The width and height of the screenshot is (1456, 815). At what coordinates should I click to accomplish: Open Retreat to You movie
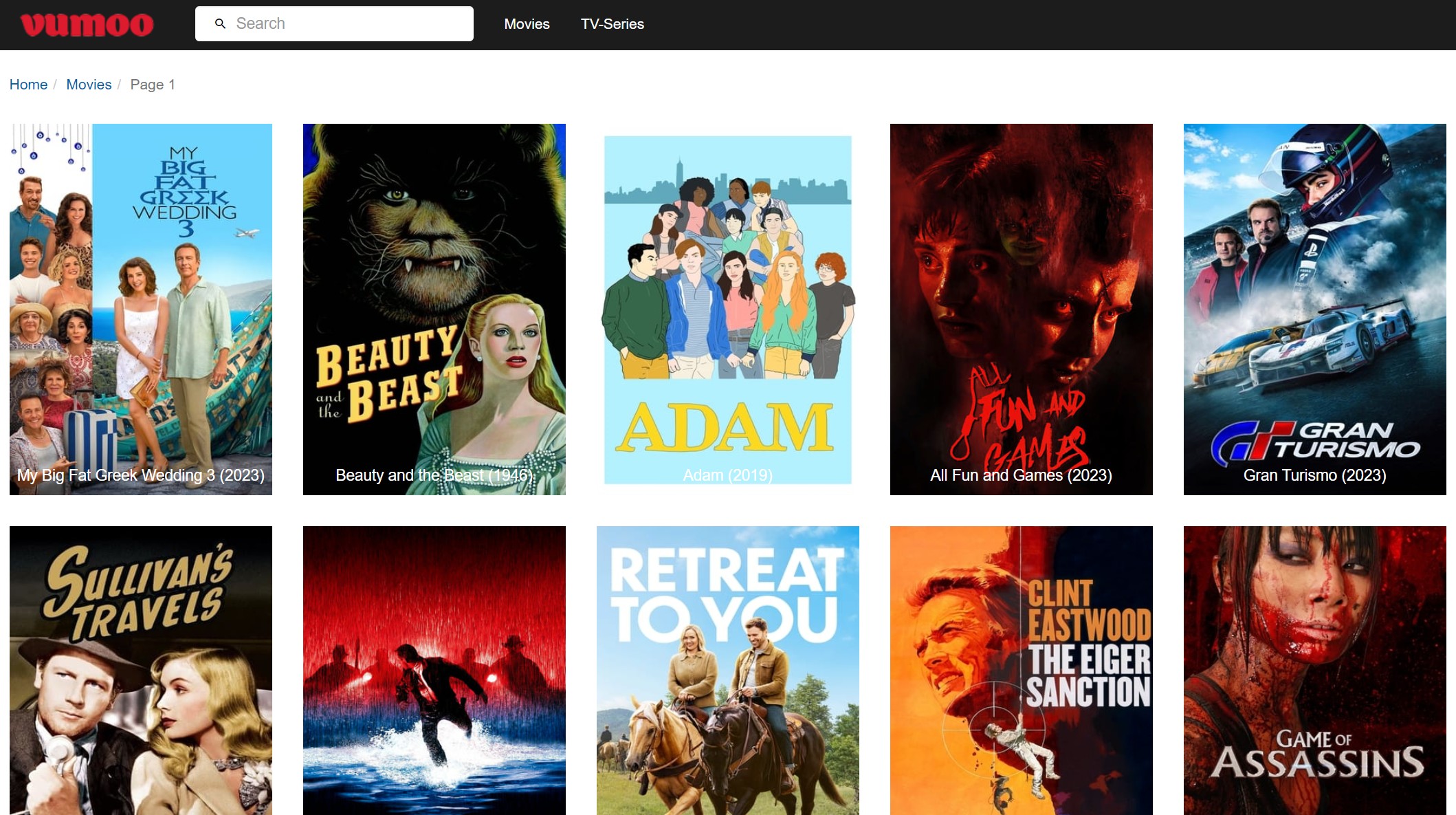(727, 670)
